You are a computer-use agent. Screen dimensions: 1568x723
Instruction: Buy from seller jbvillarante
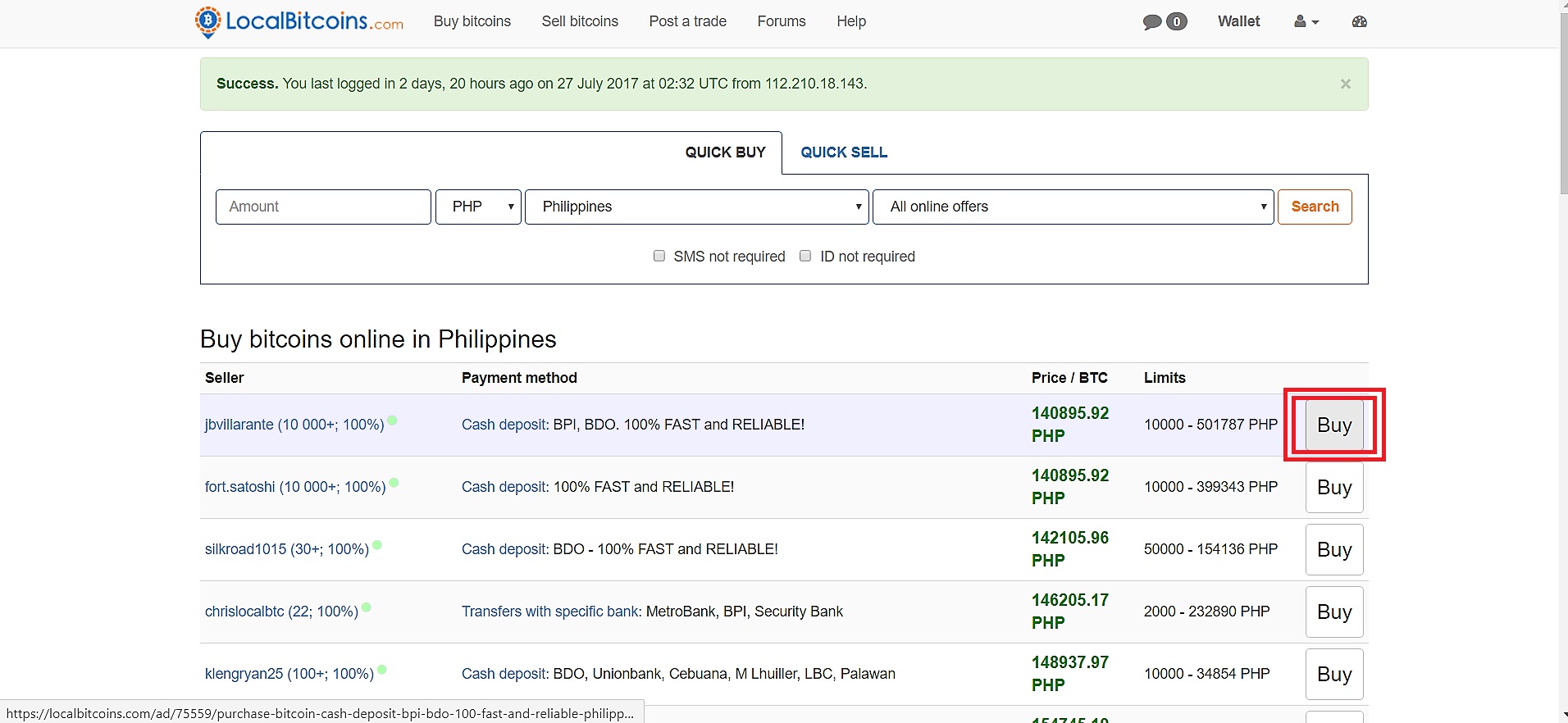(x=1334, y=425)
